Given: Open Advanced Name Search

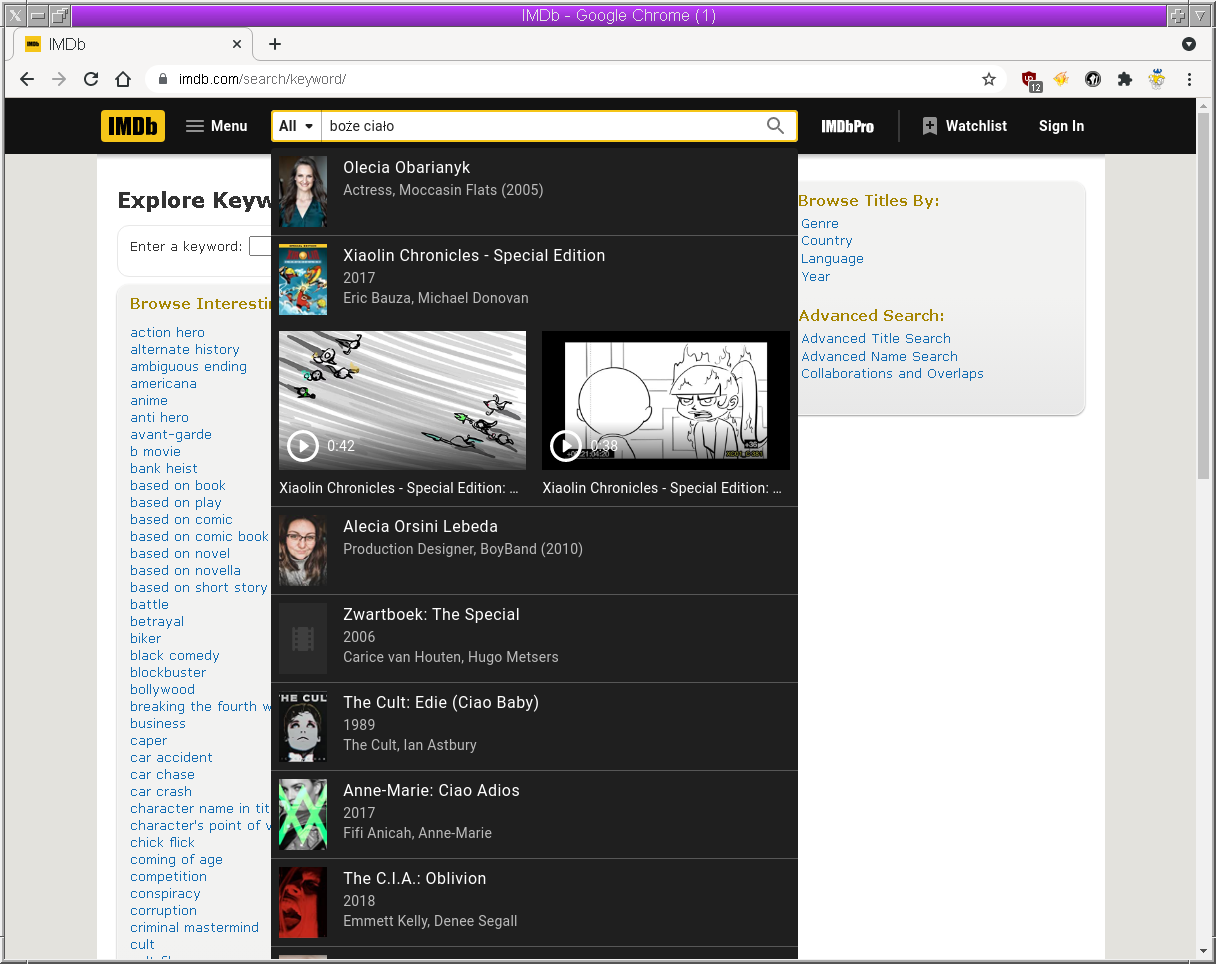Looking at the screenshot, I should pyautogui.click(x=879, y=357).
